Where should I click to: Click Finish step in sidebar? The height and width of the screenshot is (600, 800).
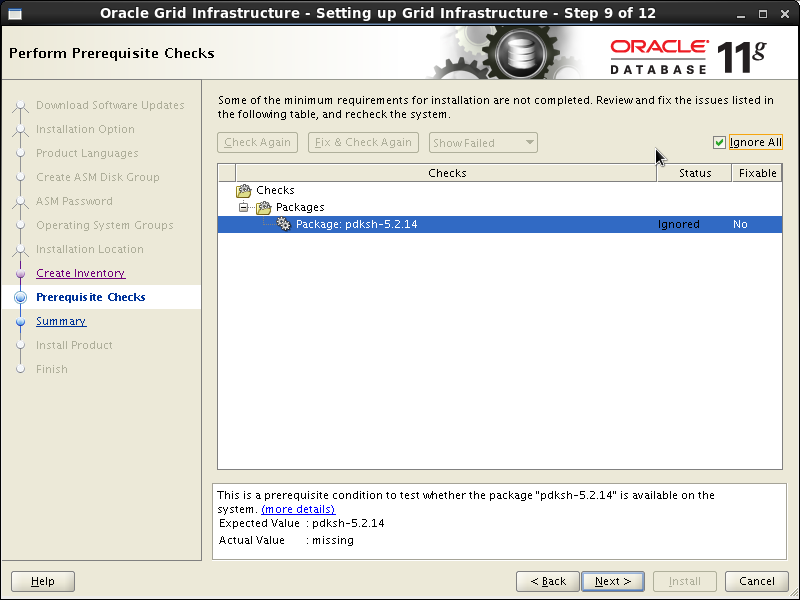[52, 369]
